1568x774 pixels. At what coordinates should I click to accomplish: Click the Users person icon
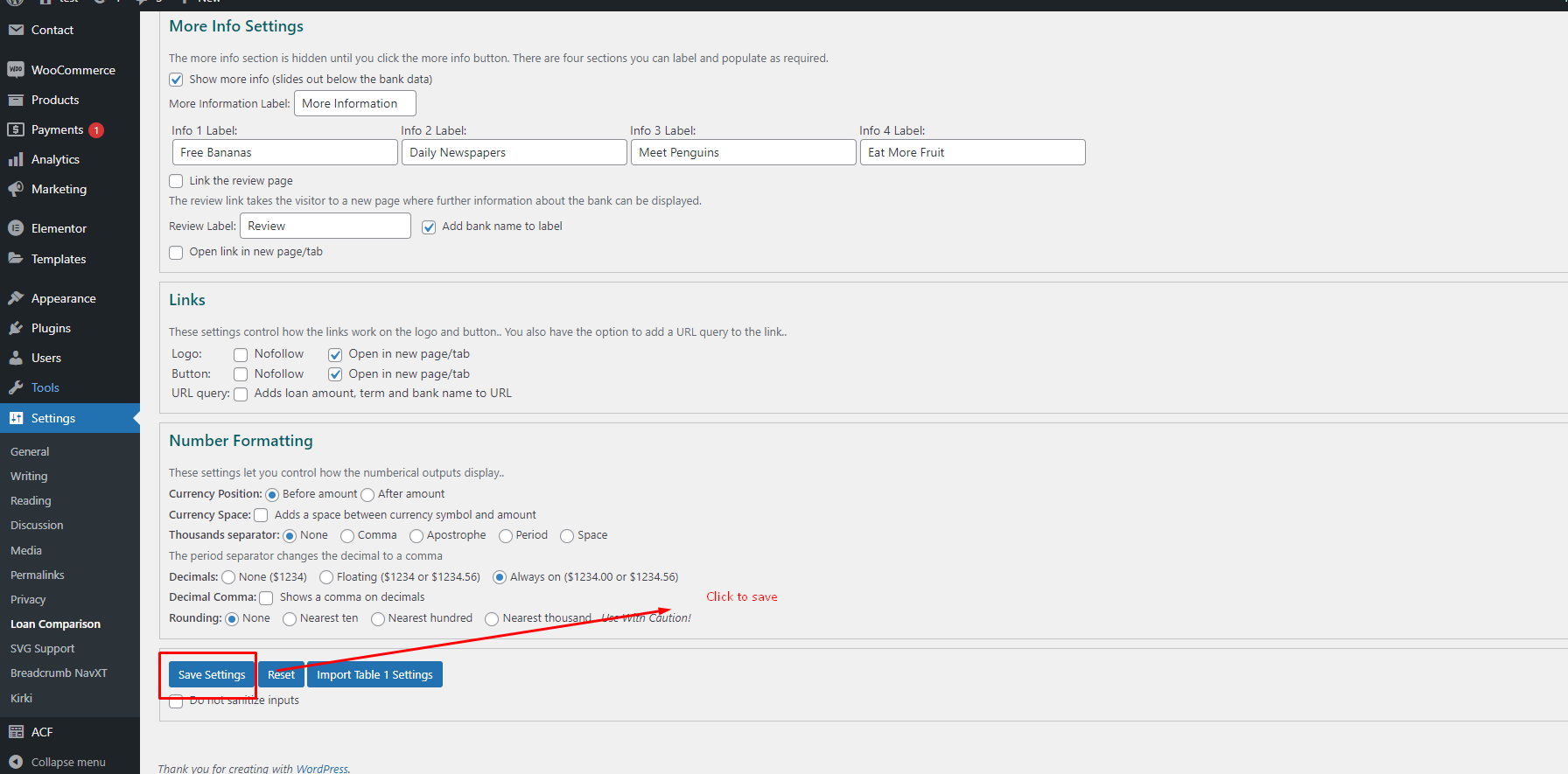tap(16, 358)
